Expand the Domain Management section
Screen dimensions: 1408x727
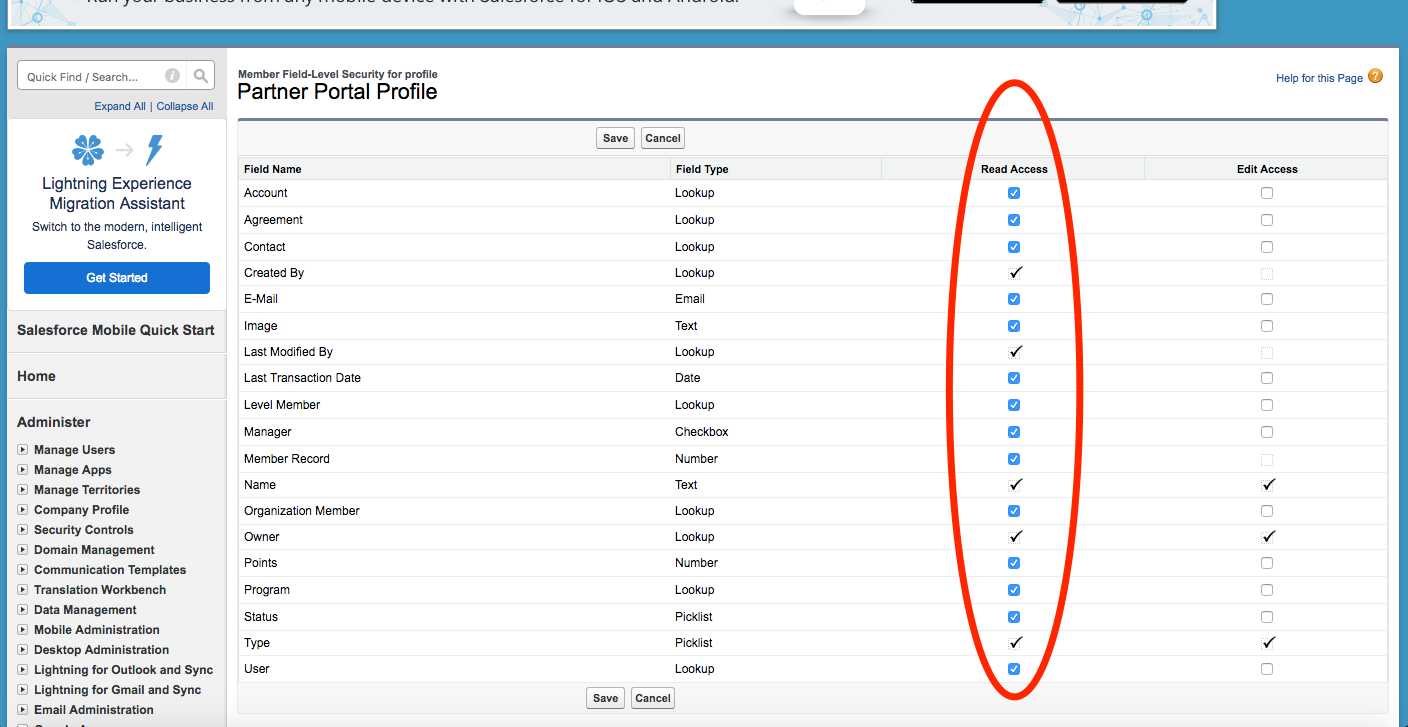23,550
